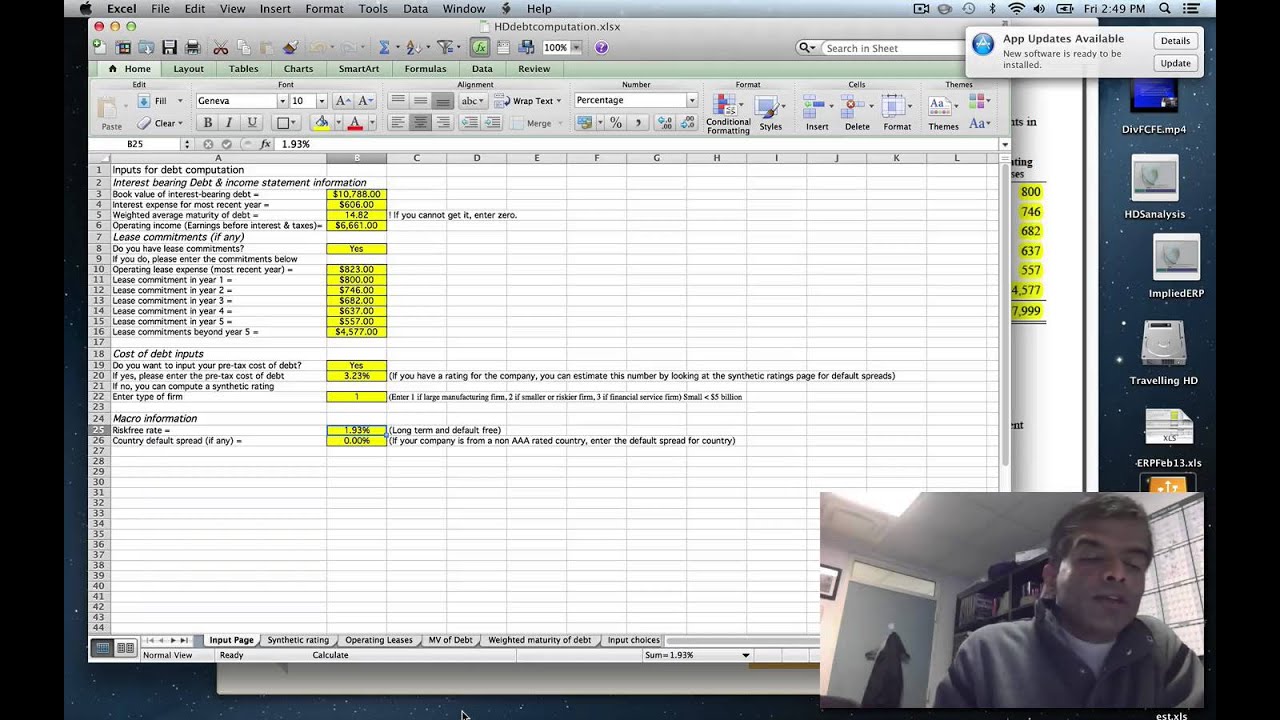Screen dimensions: 1280x720
Task: Switch to Page Layout view button
Action: (x=125, y=648)
